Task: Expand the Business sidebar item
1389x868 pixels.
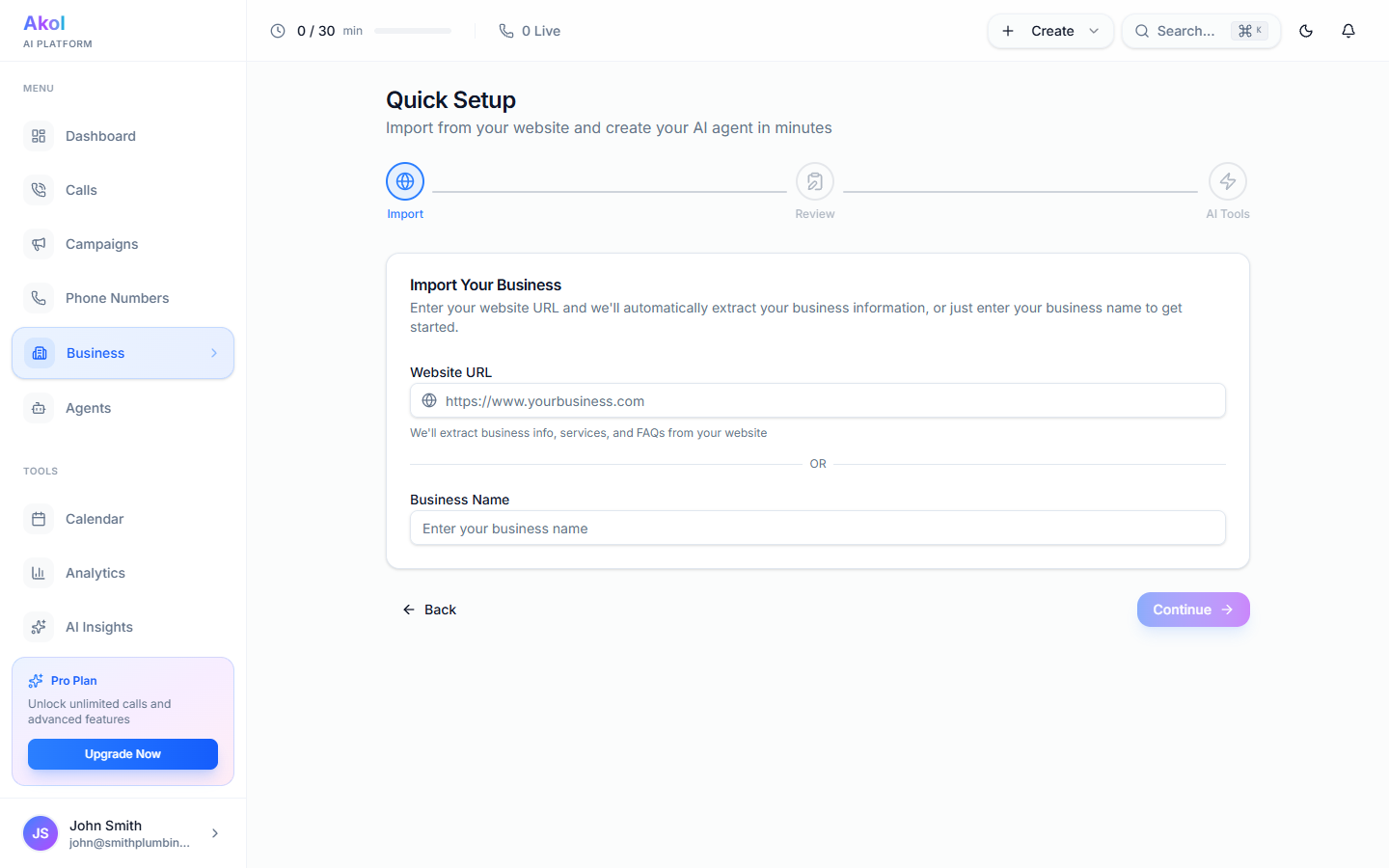Action: pos(214,353)
